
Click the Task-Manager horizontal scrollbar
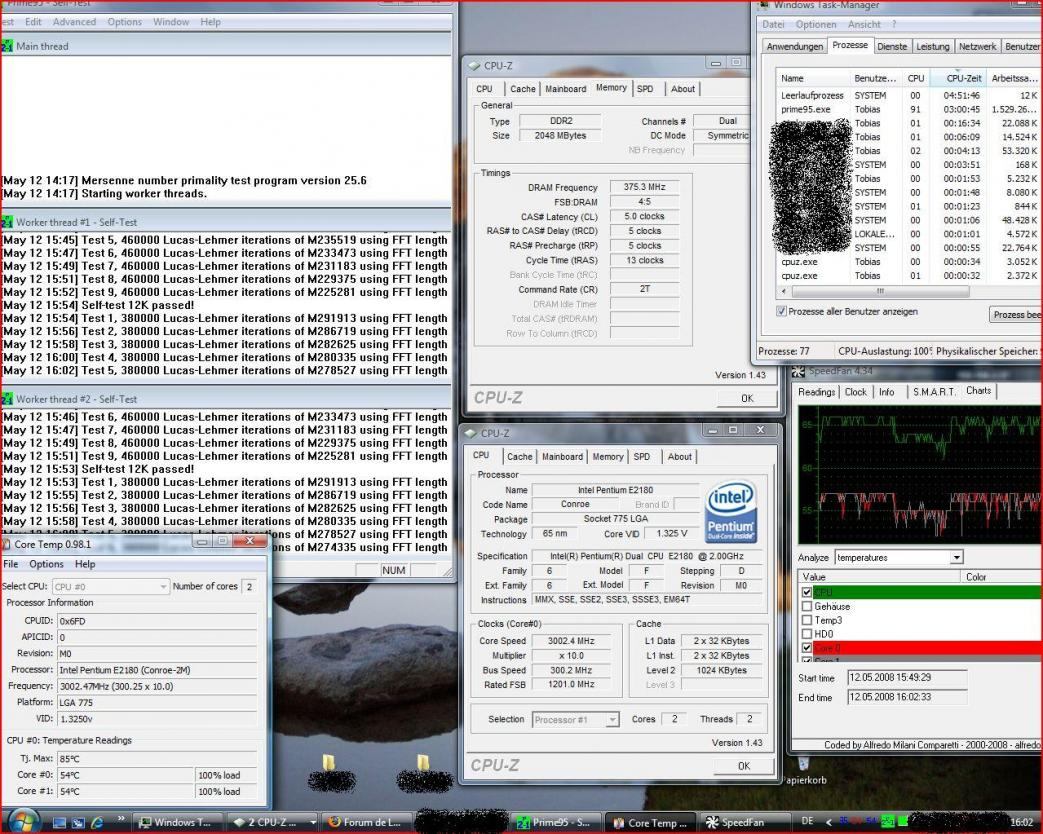coord(879,291)
